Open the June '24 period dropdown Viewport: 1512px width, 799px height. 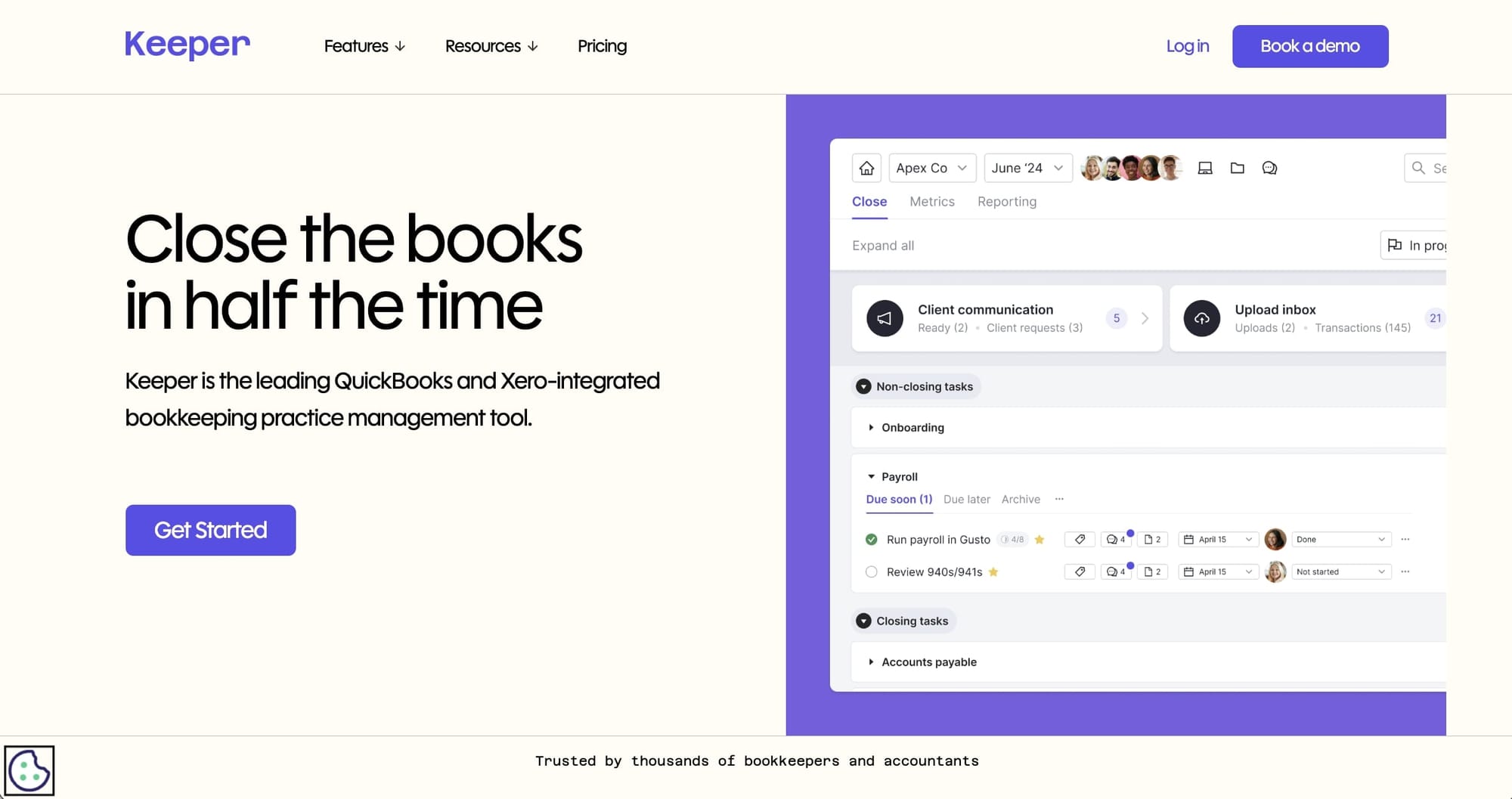[1027, 168]
